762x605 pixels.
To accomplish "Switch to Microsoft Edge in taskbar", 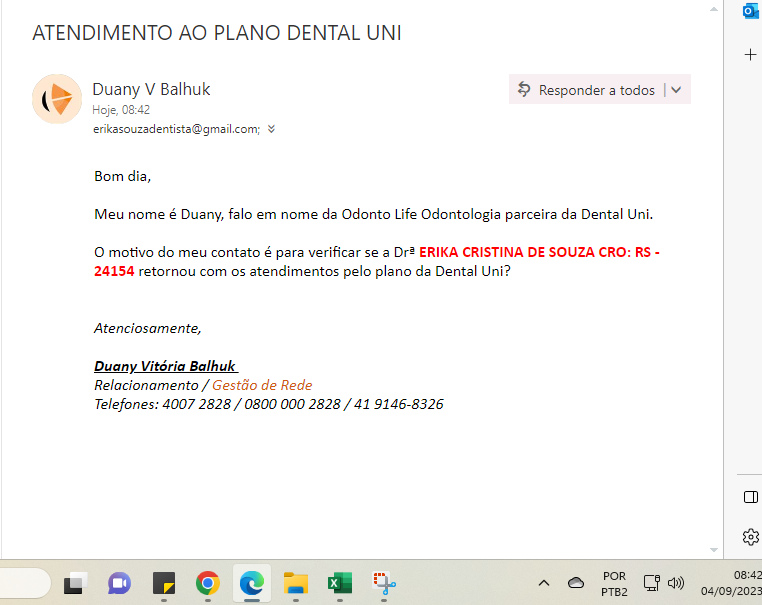I will pyautogui.click(x=252, y=583).
